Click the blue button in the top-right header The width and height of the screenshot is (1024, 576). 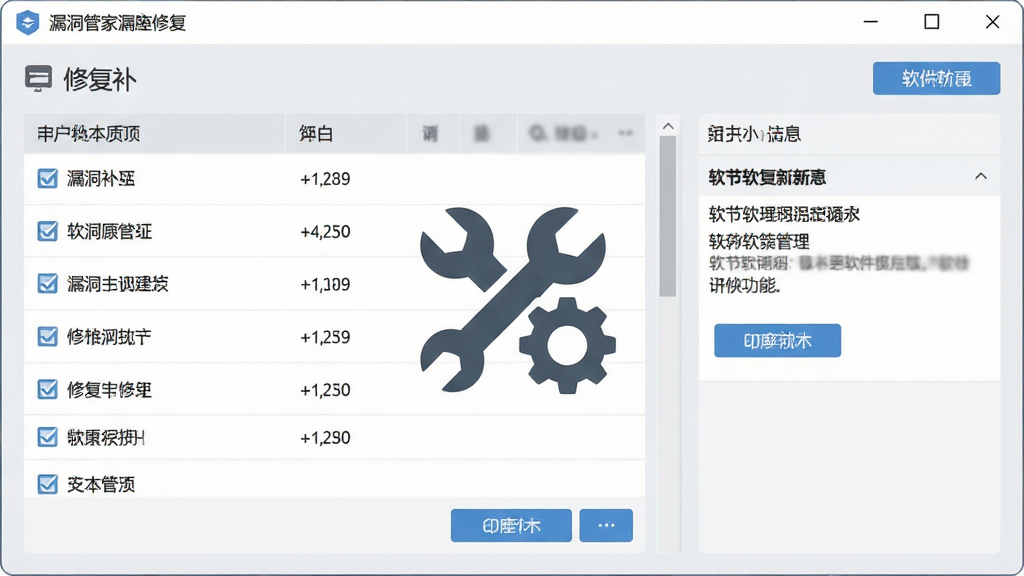[x=936, y=78]
